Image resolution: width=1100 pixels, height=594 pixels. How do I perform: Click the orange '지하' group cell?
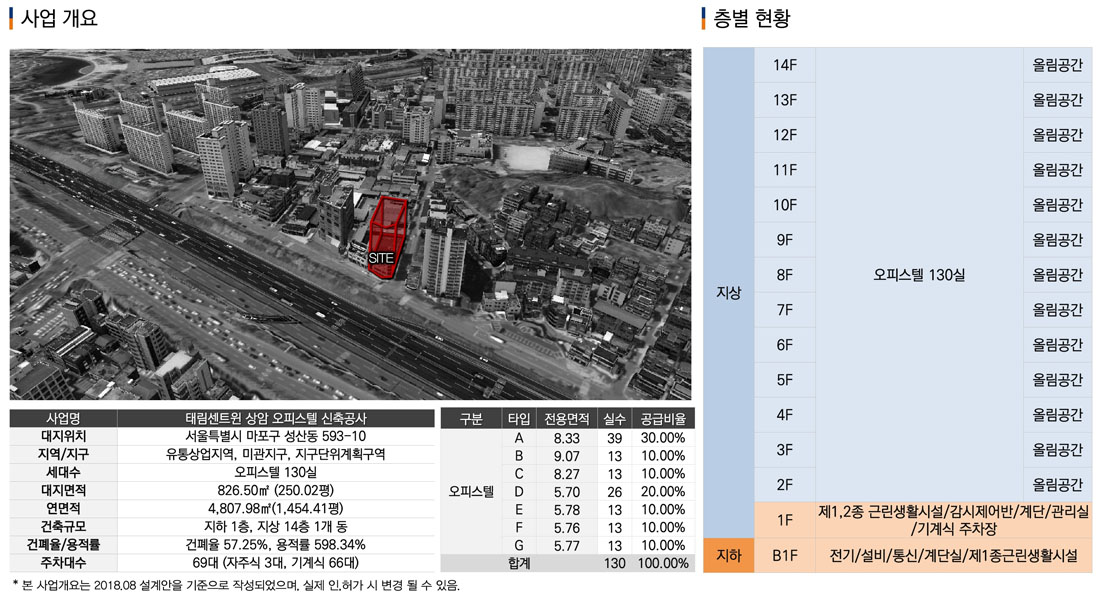pyautogui.click(x=728, y=555)
